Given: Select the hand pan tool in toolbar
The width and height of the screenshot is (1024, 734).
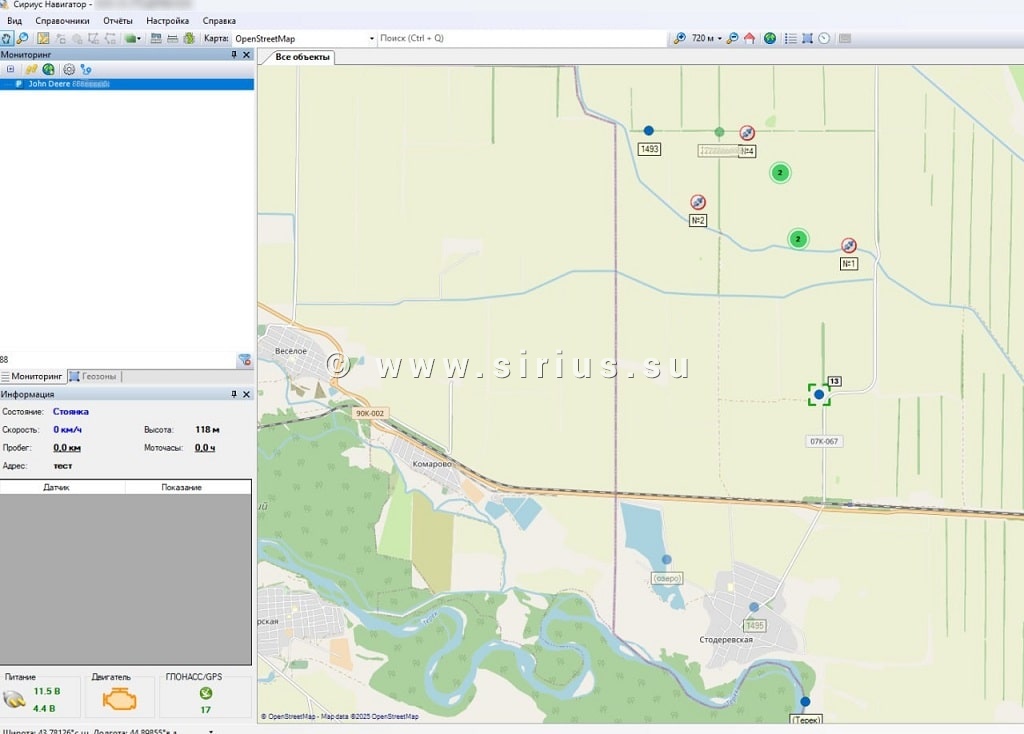Looking at the screenshot, I should [x=6, y=38].
